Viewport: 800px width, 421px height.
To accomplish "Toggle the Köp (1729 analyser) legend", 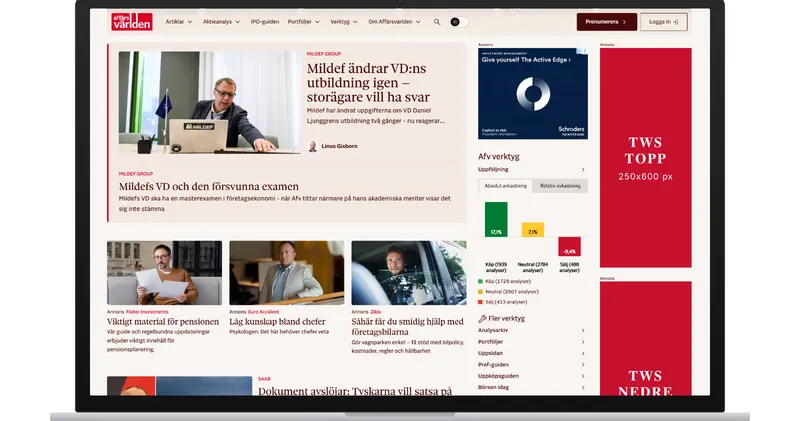I will pos(505,281).
